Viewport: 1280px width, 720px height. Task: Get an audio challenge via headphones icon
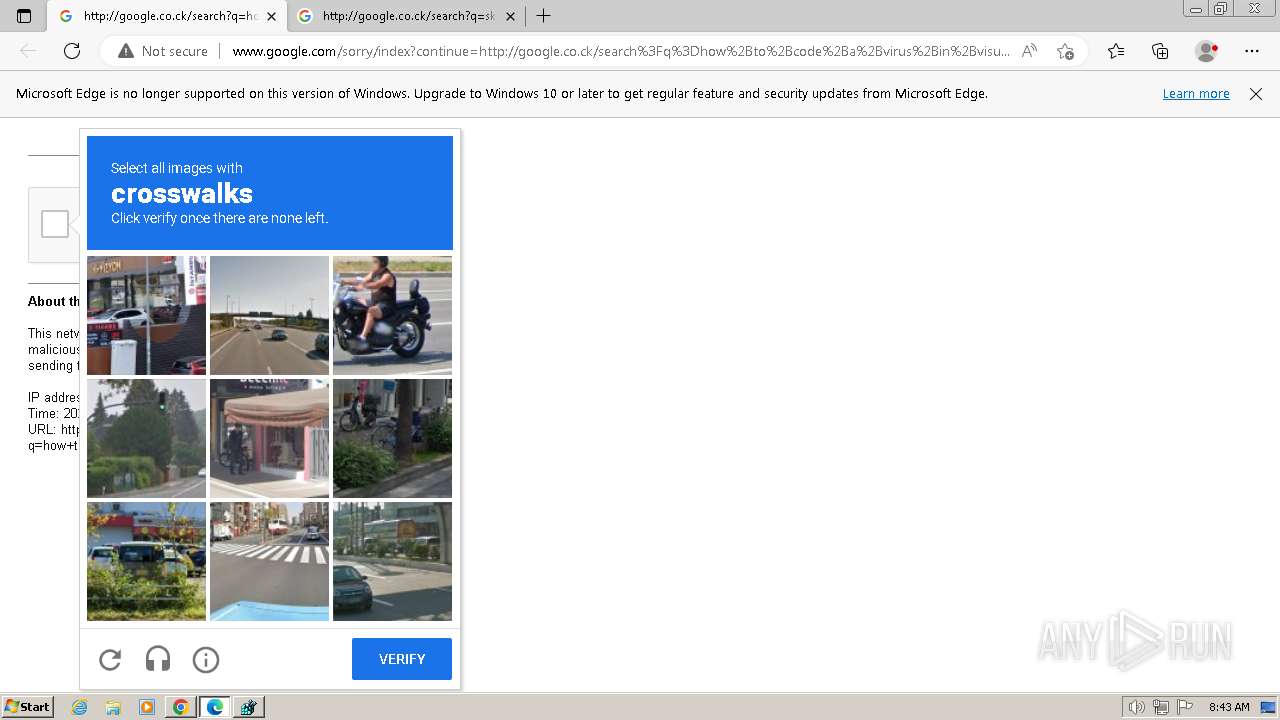[x=158, y=659]
